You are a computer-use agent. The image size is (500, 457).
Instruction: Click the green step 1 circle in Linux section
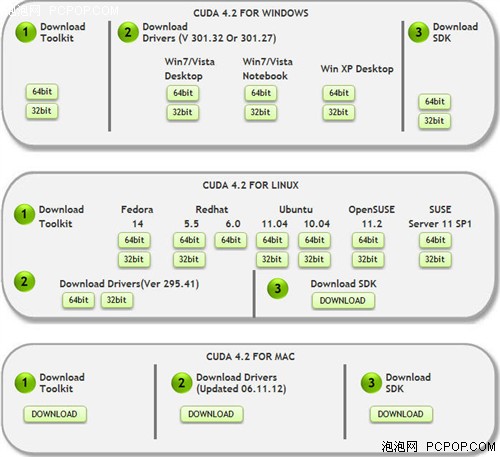tap(24, 214)
